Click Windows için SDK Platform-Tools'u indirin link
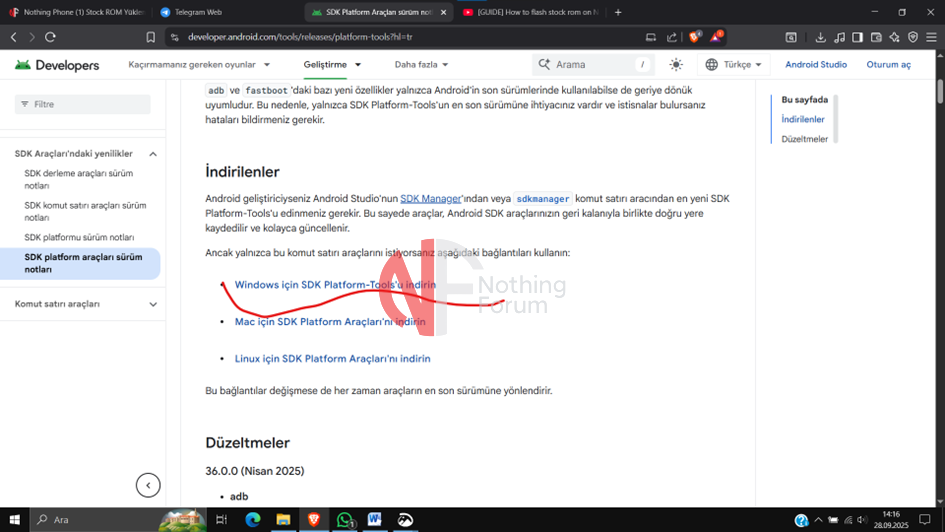The width and height of the screenshot is (945, 532). pos(335,285)
